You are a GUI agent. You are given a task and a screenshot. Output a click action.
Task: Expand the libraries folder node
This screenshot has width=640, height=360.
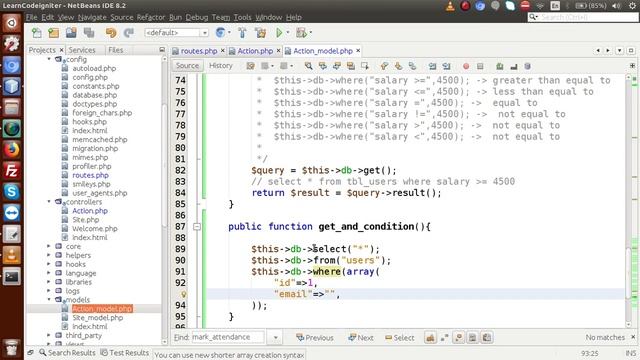pos(49,282)
